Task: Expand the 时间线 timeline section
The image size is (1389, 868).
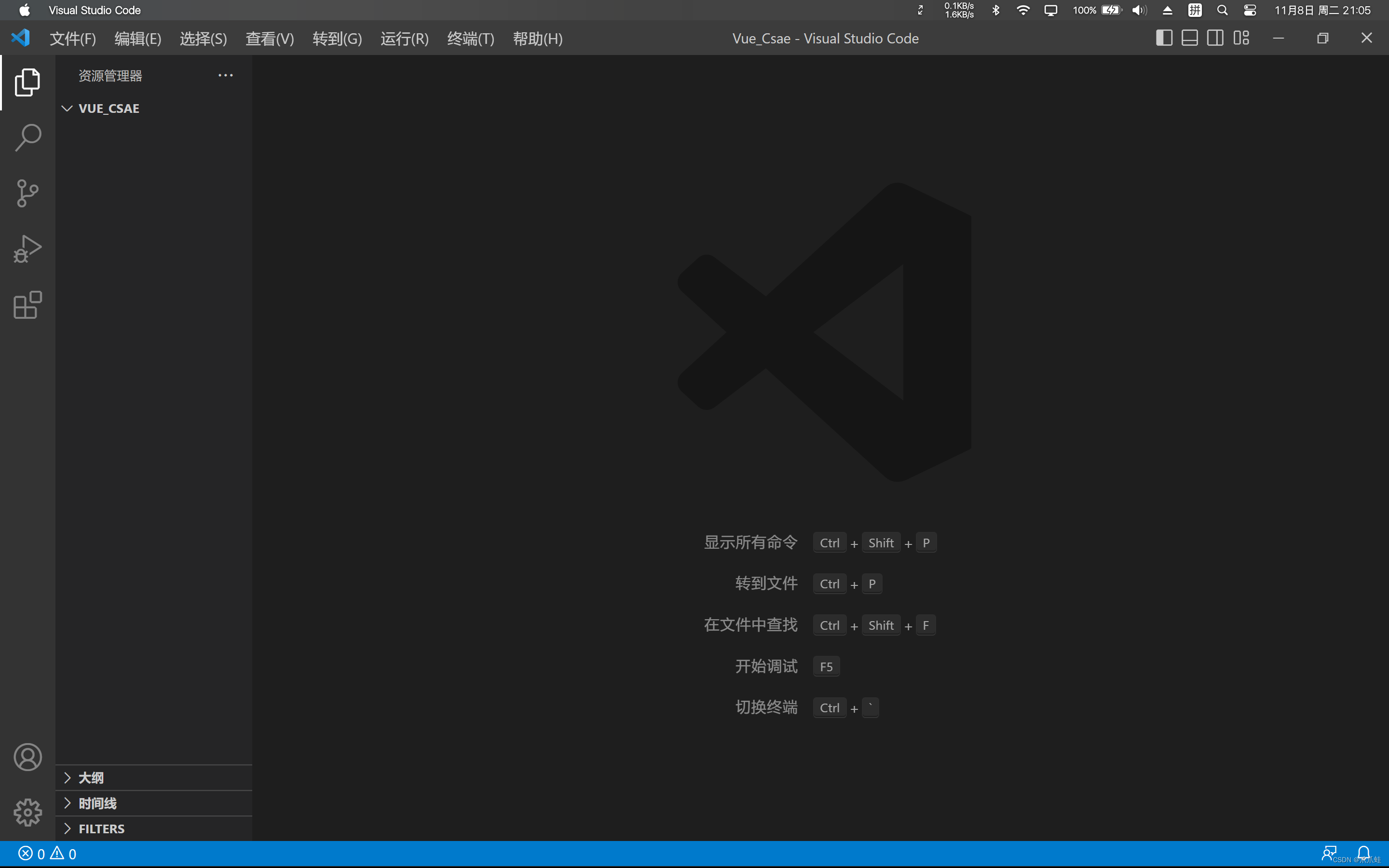Action: 154,803
